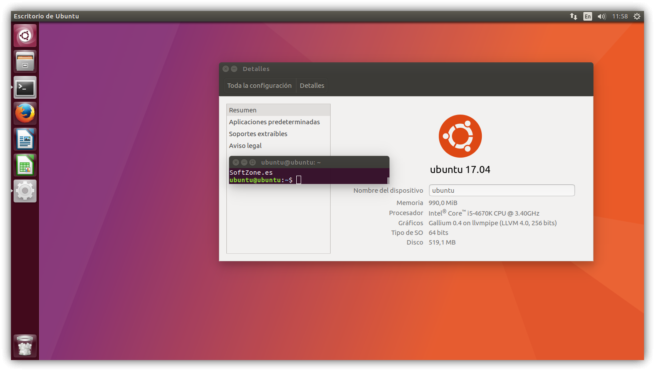Minimize the Detalles window
655x371 pixels.
point(234,69)
